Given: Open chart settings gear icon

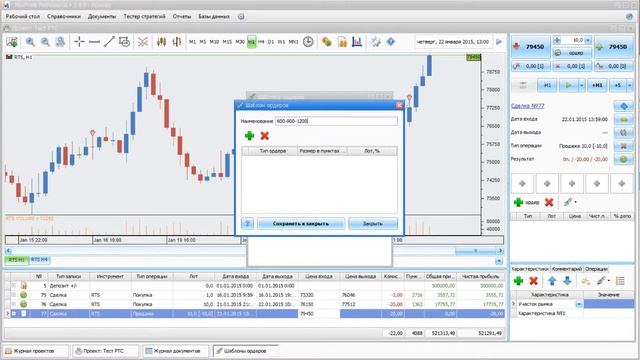Looking at the screenshot, I should point(376,42).
